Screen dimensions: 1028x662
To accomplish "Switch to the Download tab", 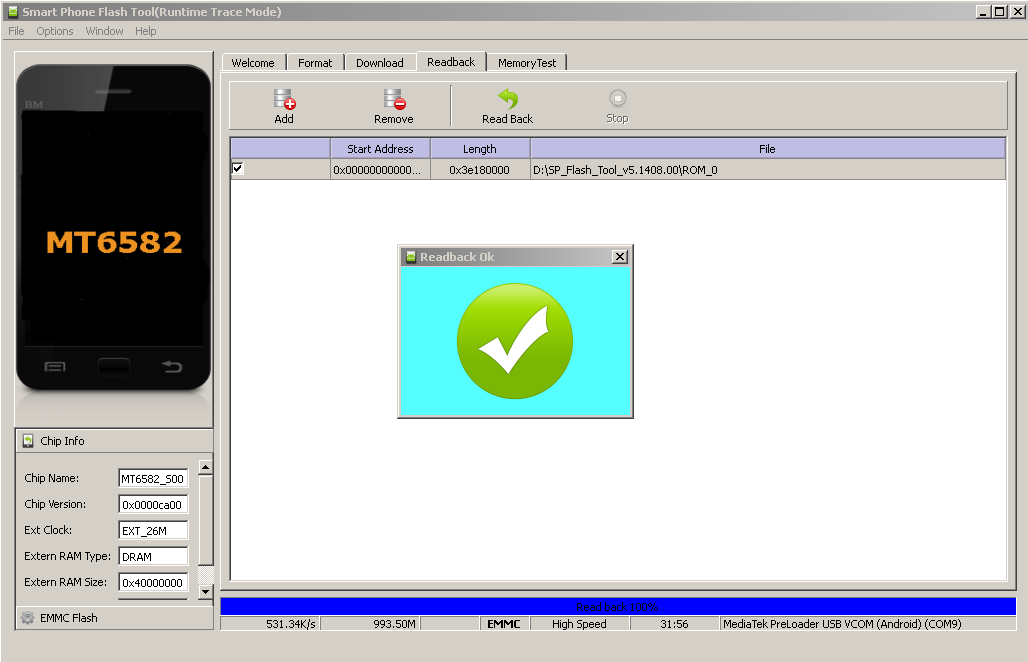I will 380,63.
